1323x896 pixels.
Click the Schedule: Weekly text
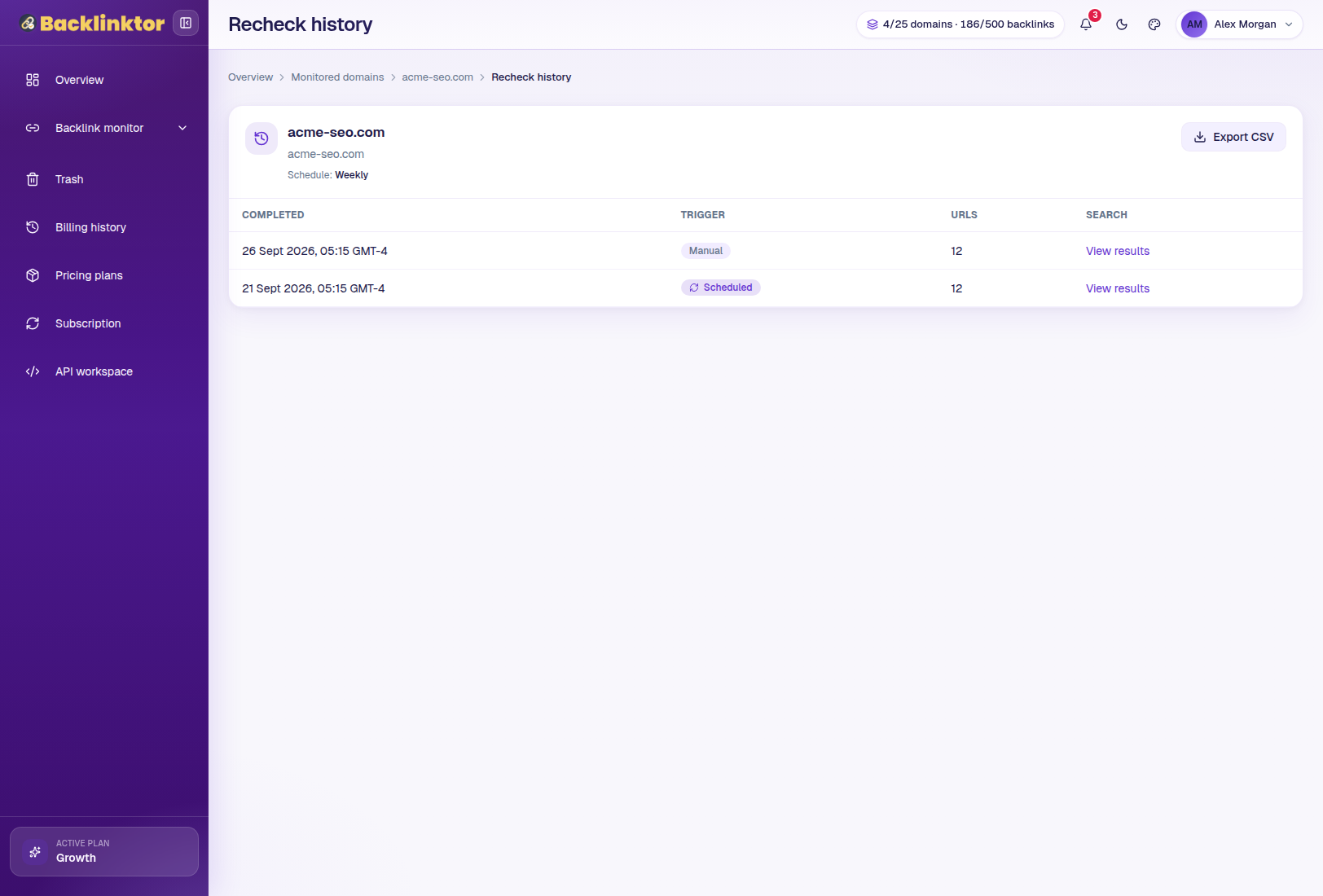coord(327,175)
